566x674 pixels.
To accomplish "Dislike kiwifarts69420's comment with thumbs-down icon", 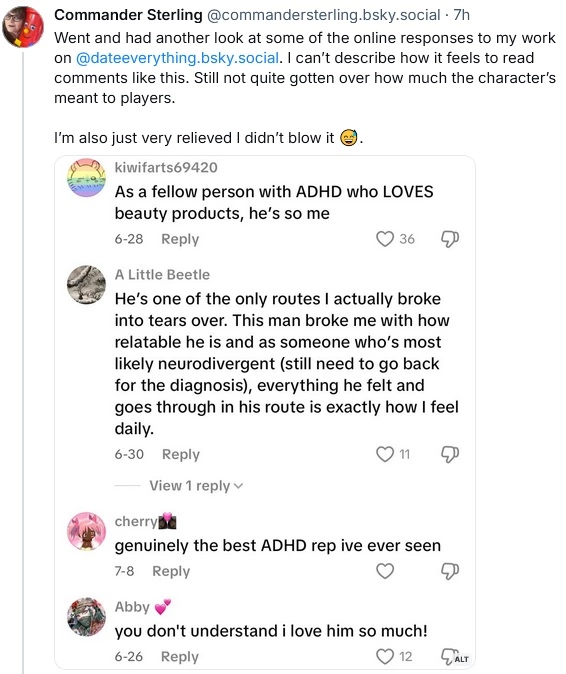I will [450, 239].
